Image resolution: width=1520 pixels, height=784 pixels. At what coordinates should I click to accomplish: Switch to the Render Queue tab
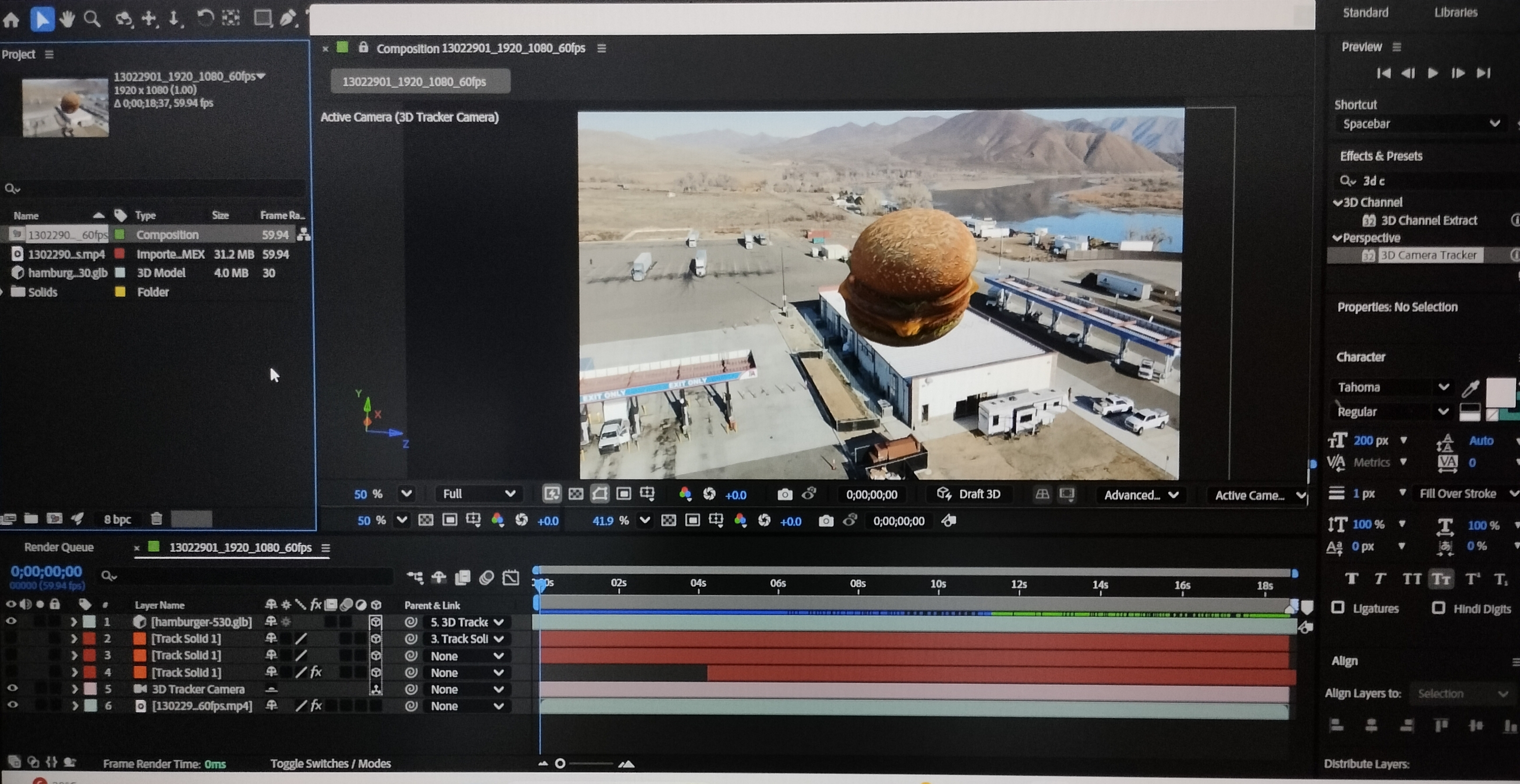click(x=59, y=547)
